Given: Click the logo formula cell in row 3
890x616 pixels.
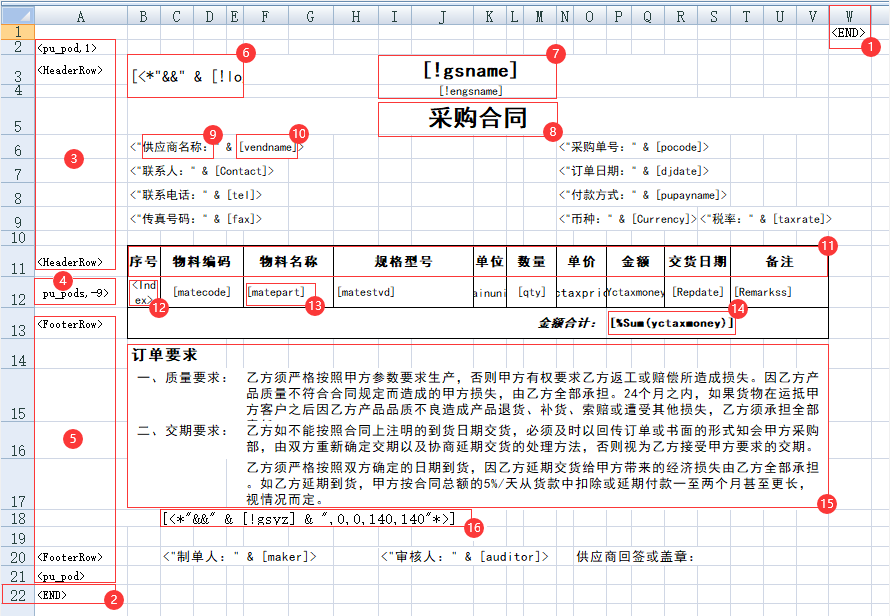Looking at the screenshot, I should (x=185, y=76).
